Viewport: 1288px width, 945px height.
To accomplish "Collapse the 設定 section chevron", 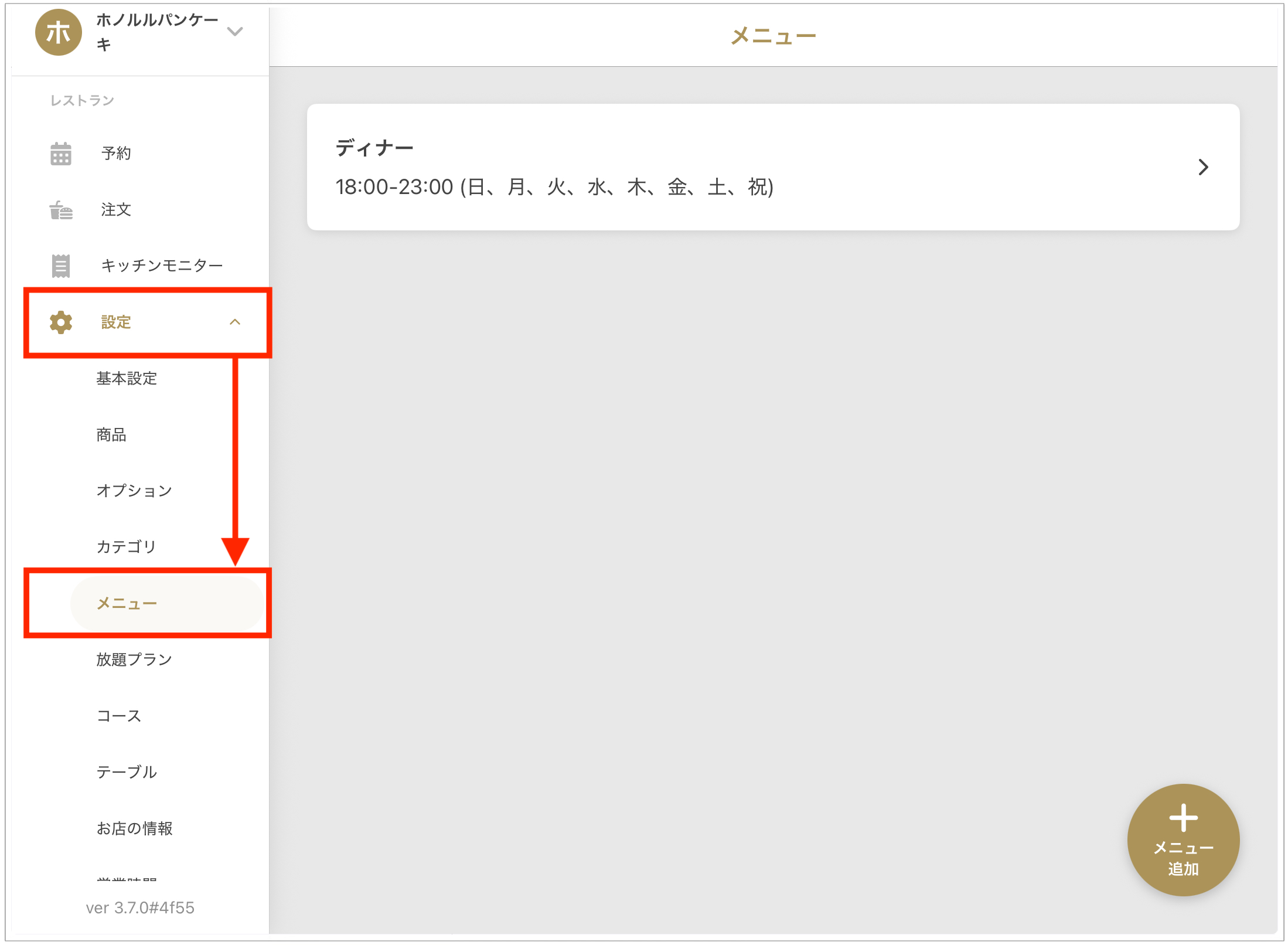I will click(235, 322).
